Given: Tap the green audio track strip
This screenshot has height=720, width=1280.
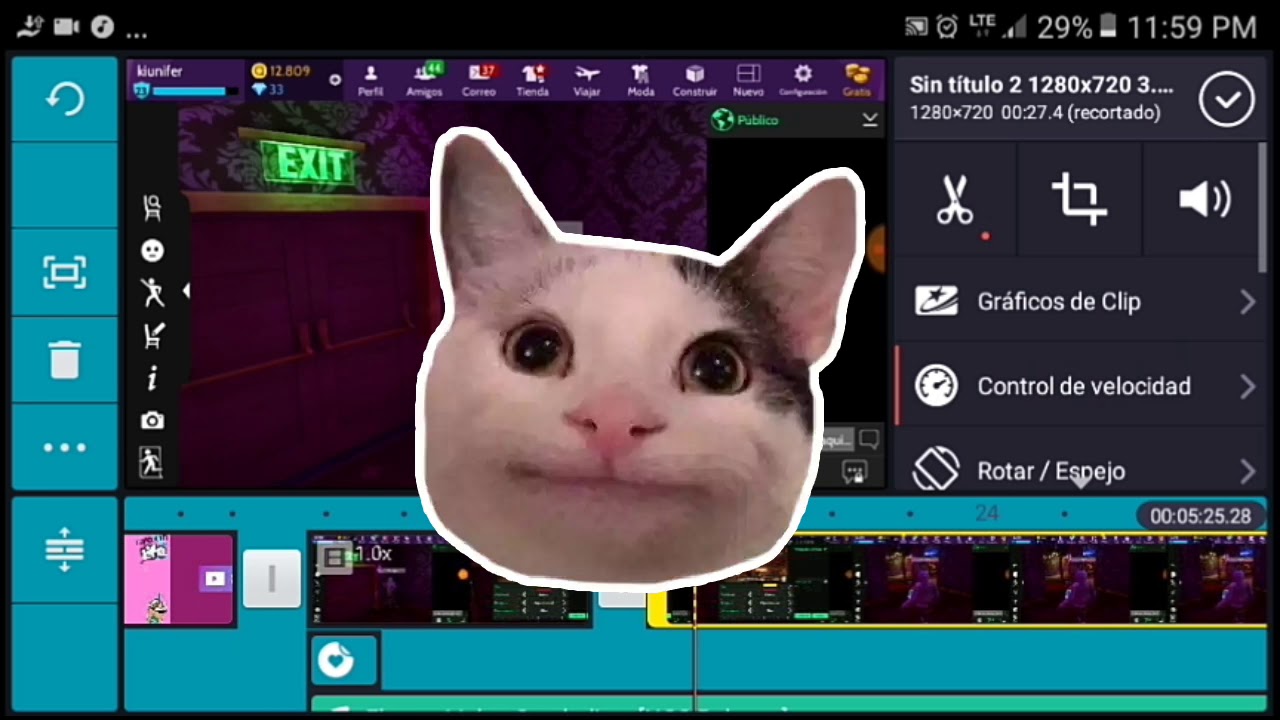Looking at the screenshot, I should click(790, 706).
